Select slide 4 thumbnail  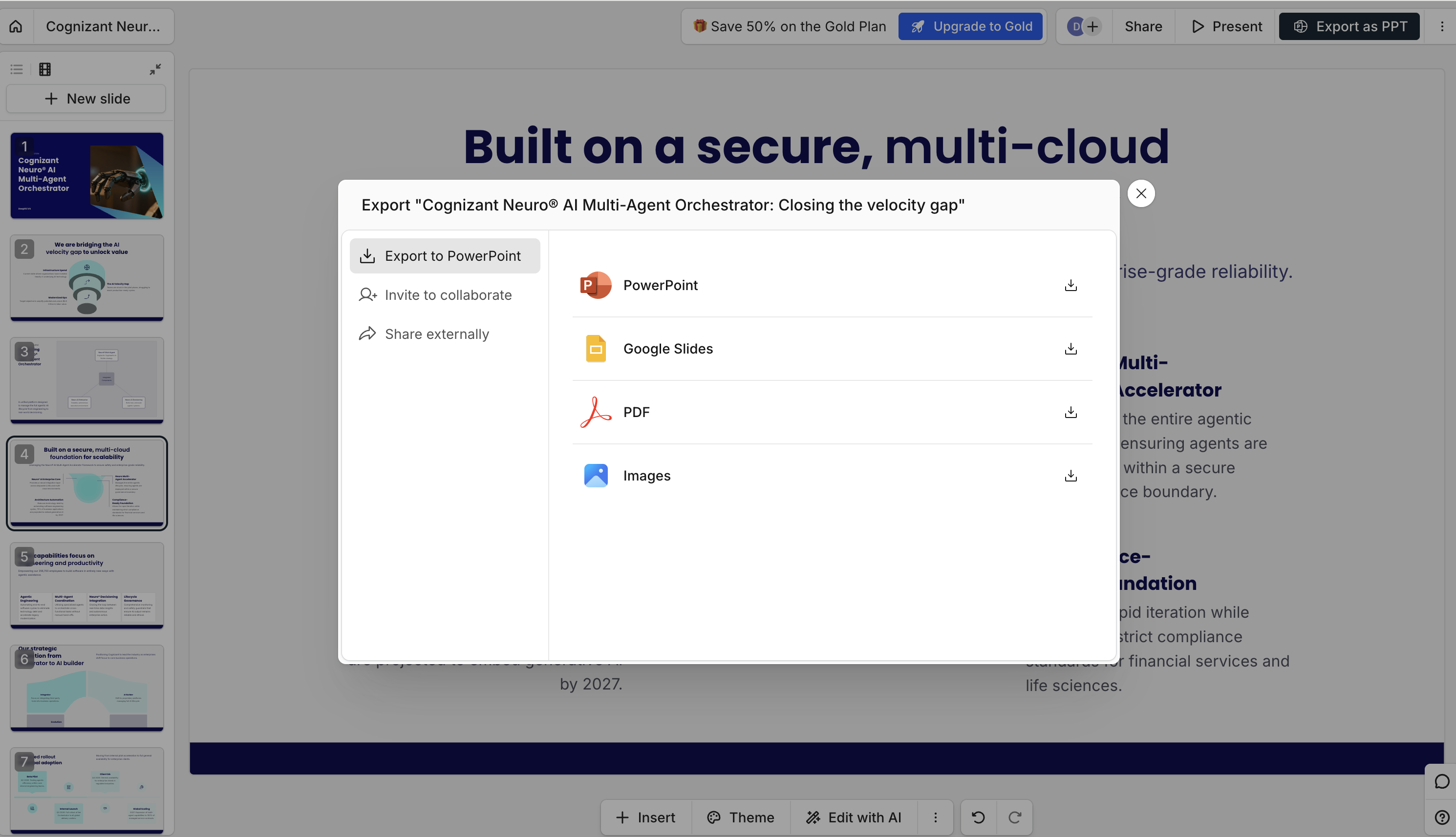(x=87, y=483)
